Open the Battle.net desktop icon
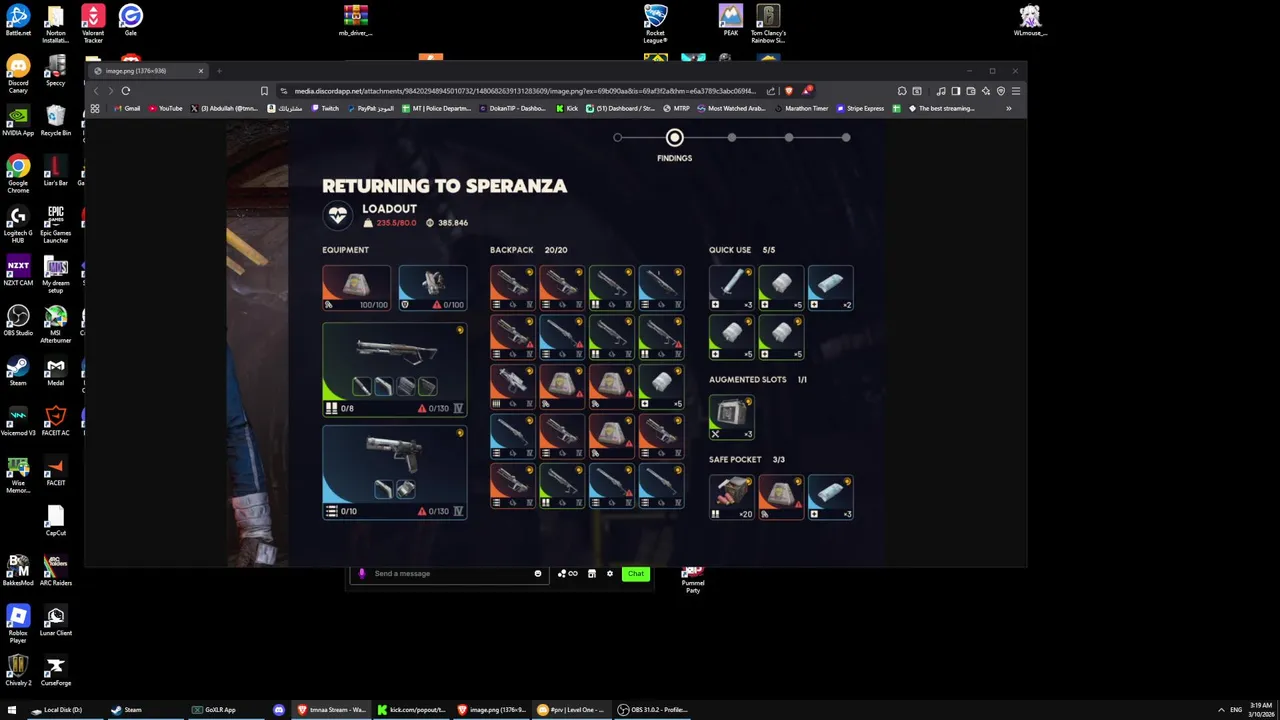 coord(18,21)
